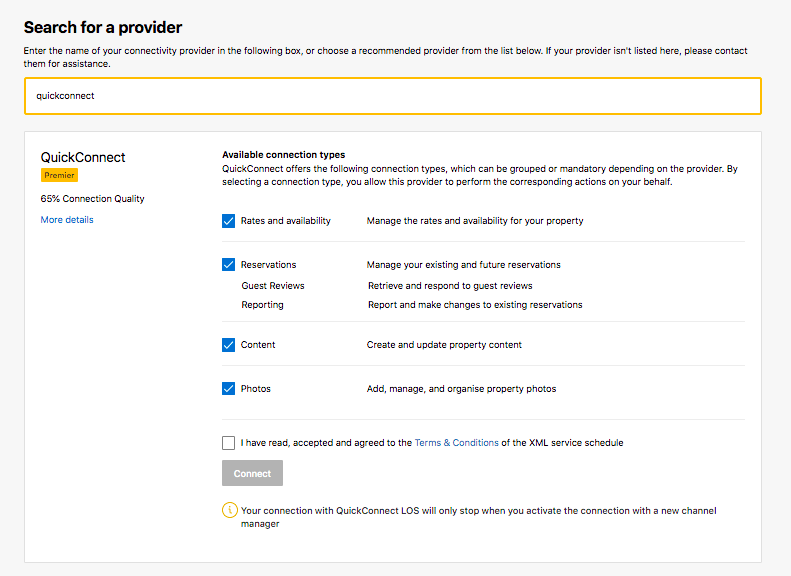Open the Terms & Conditions link

click(x=456, y=443)
